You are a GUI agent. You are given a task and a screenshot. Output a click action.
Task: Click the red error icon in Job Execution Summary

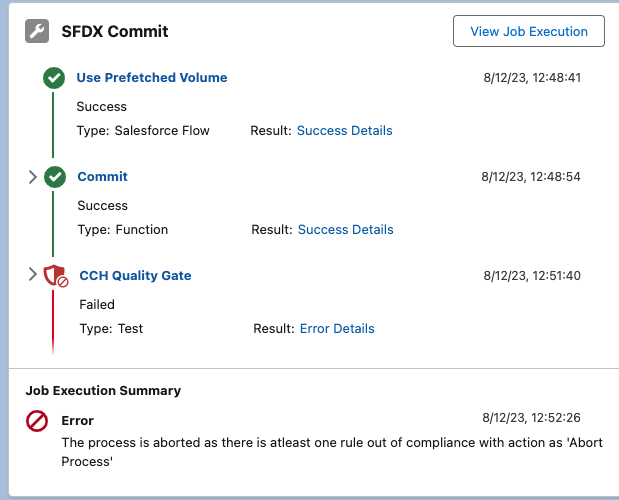[x=37, y=421]
